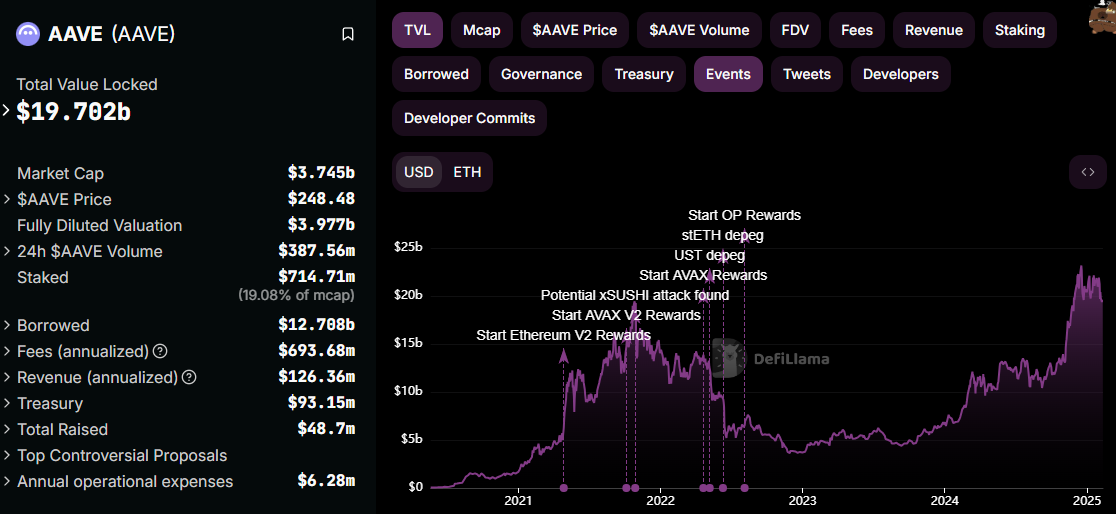Toggle the TVL chart metric
The width and height of the screenshot is (1116, 514).
tap(418, 30)
